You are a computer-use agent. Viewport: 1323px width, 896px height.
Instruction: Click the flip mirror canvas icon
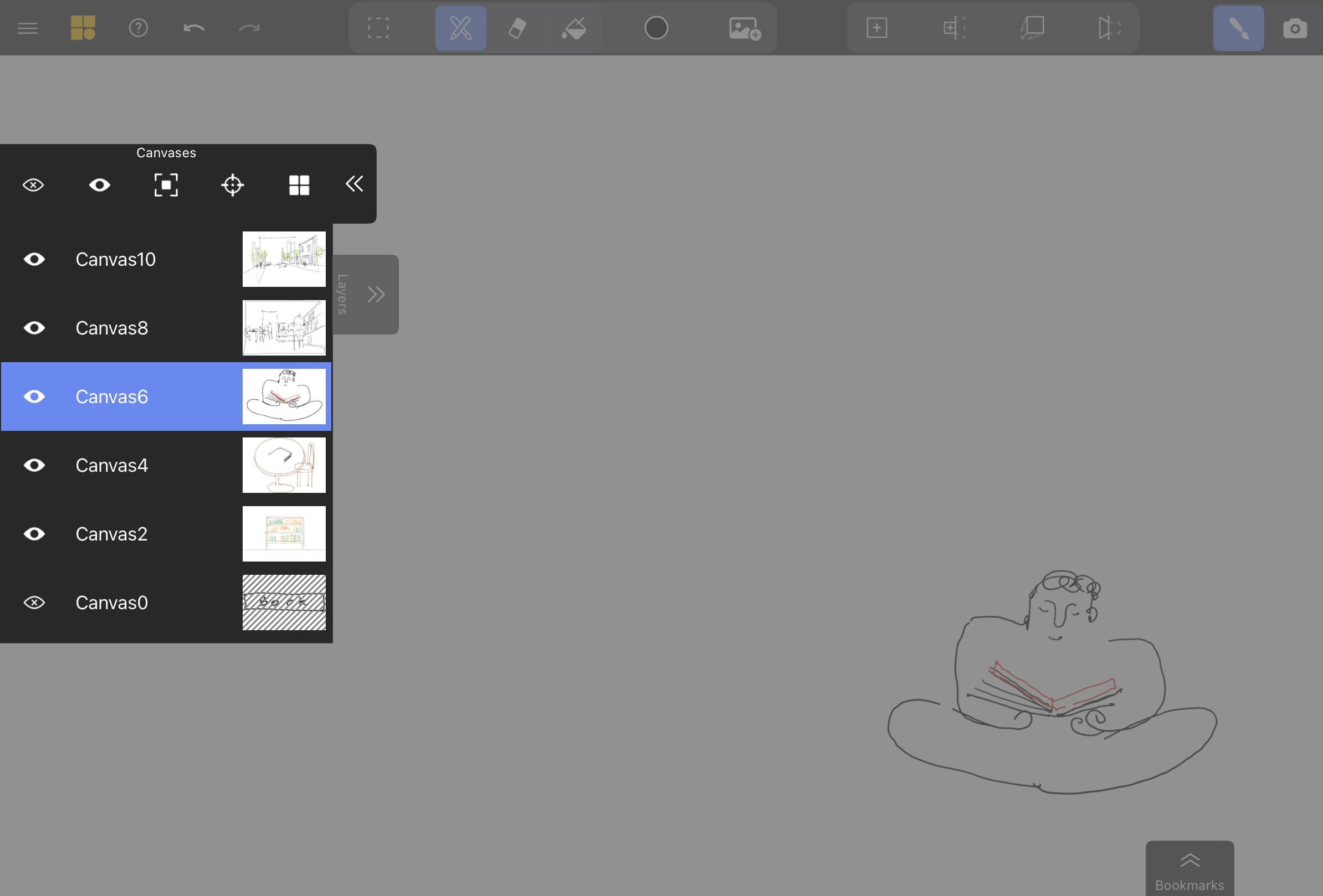[1109, 28]
